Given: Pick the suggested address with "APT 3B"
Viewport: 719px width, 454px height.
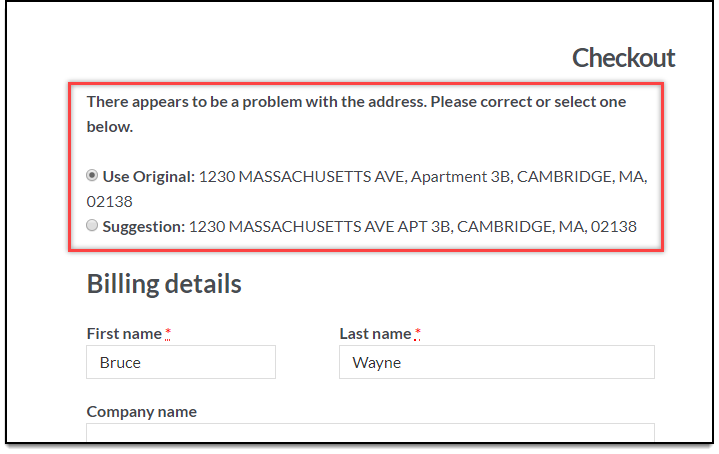Looking at the screenshot, I should coord(413,227).
